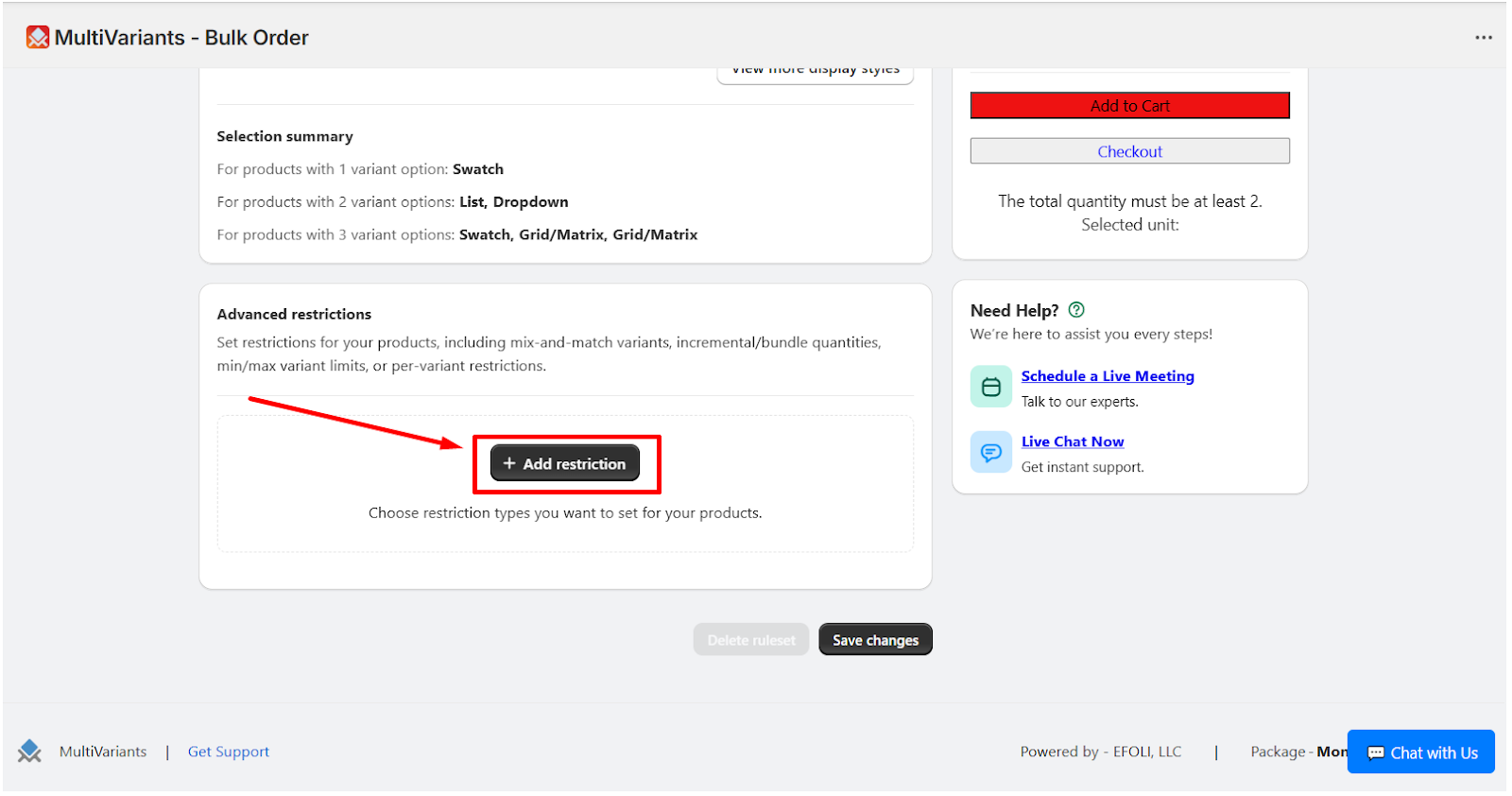Image resolution: width=1512 pixels, height=796 pixels.
Task: Click 'Choose restriction types you want to set' text
Action: [x=565, y=512]
